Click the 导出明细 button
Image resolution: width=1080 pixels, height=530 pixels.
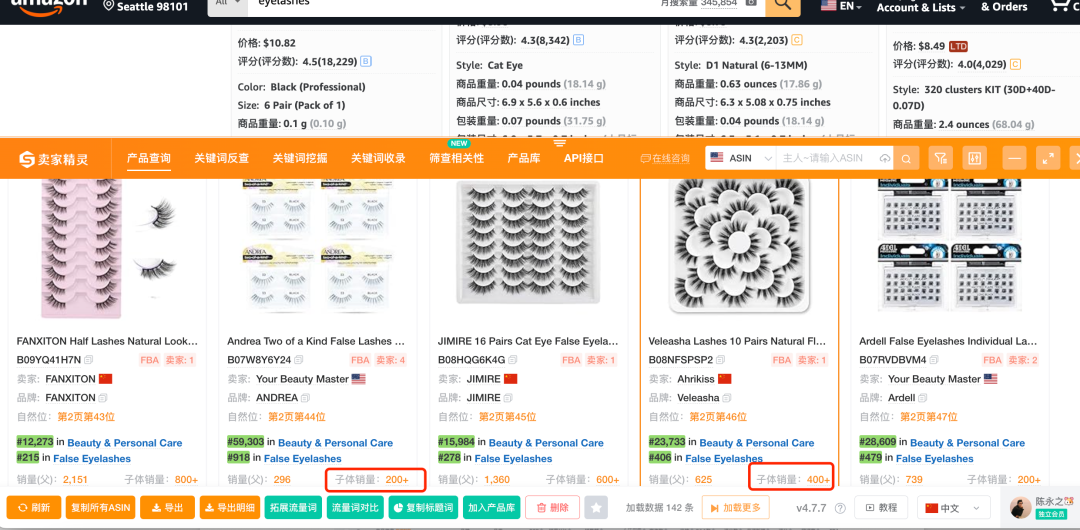coord(230,508)
